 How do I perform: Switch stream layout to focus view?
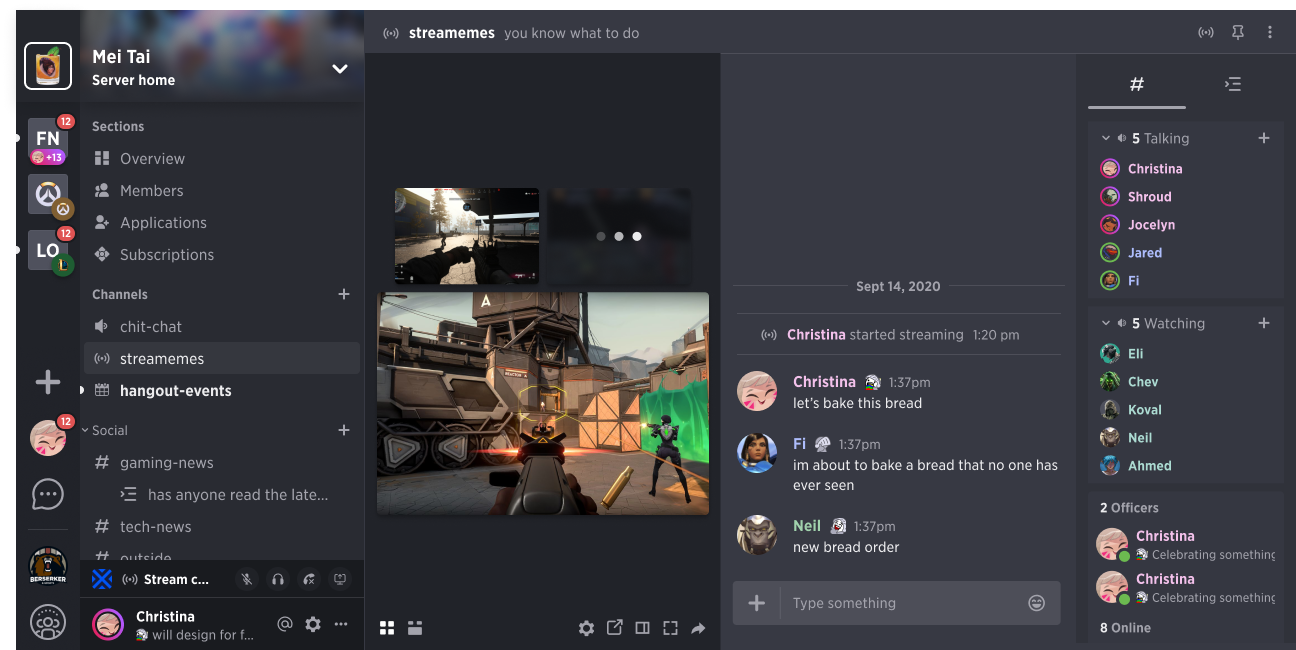pyautogui.click(x=415, y=628)
